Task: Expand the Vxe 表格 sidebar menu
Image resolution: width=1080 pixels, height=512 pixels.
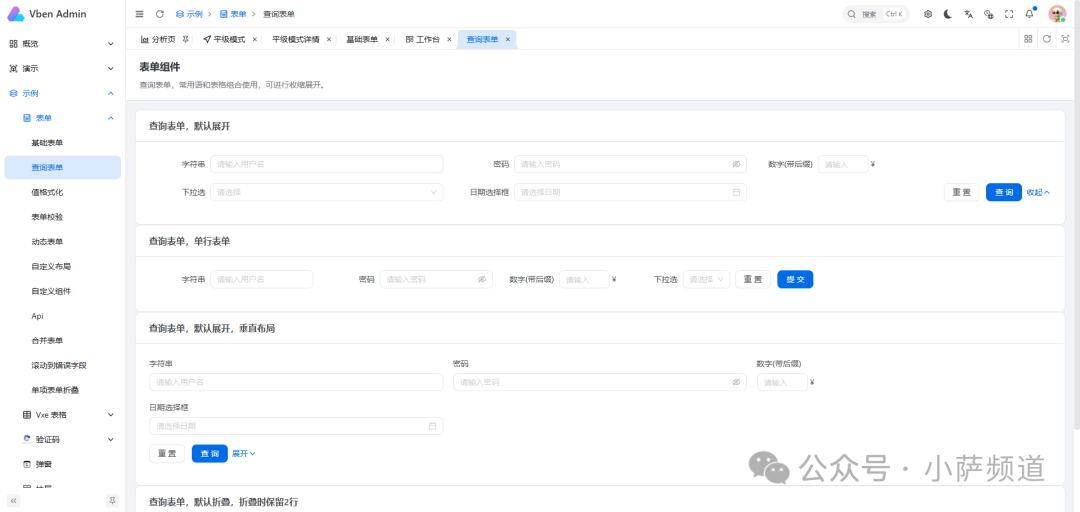Action: pyautogui.click(x=62, y=415)
